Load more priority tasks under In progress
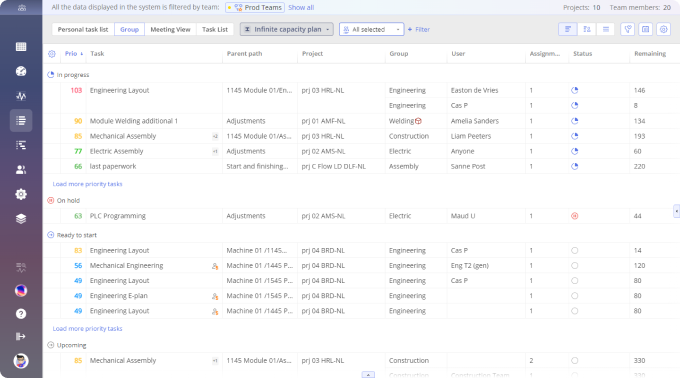 (88, 184)
